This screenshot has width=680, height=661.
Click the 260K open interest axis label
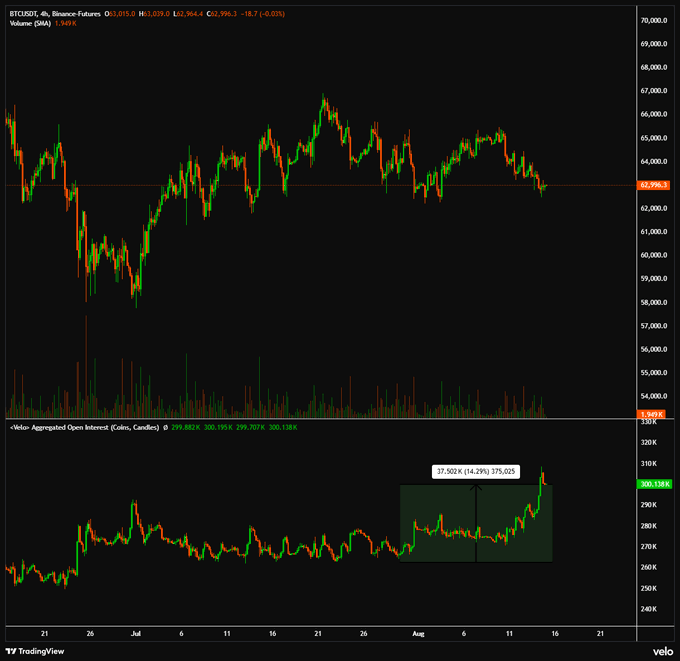[649, 567]
